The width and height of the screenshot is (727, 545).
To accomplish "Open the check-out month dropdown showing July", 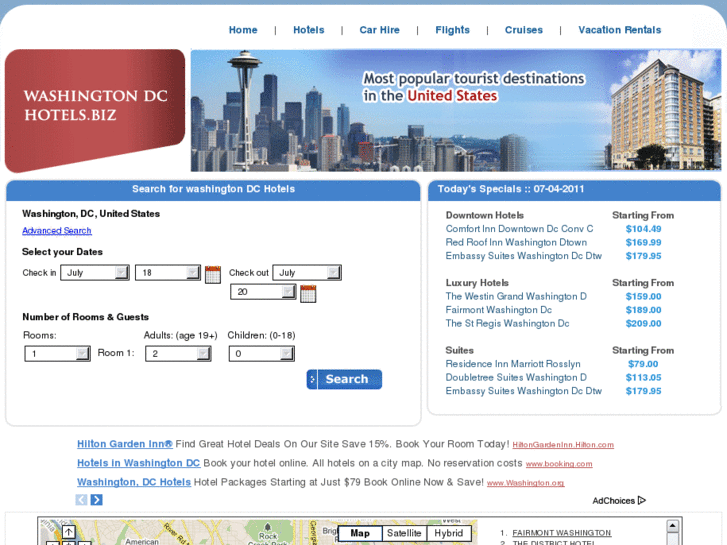I will (x=307, y=273).
